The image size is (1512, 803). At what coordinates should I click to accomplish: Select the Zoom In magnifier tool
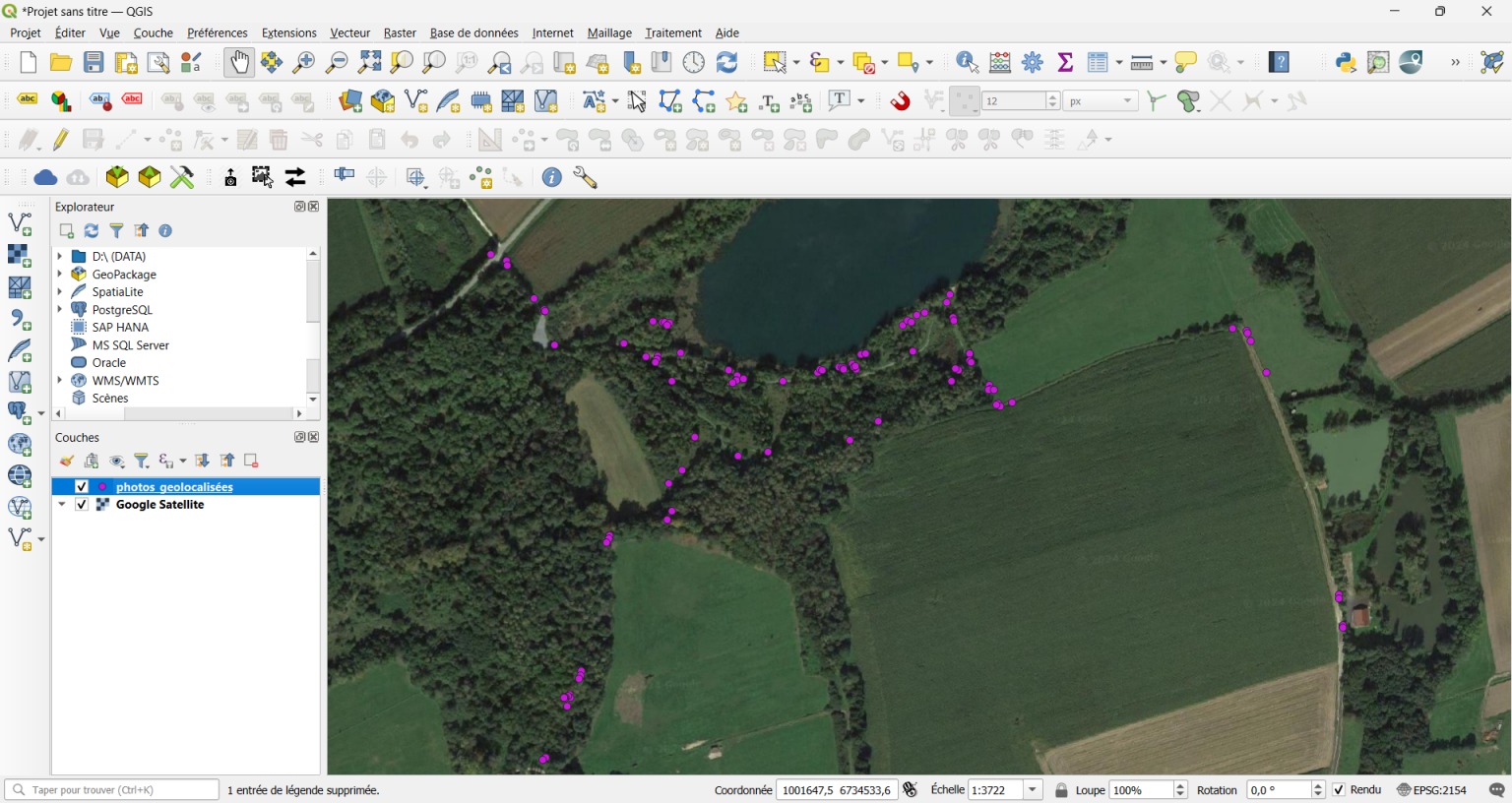303,61
